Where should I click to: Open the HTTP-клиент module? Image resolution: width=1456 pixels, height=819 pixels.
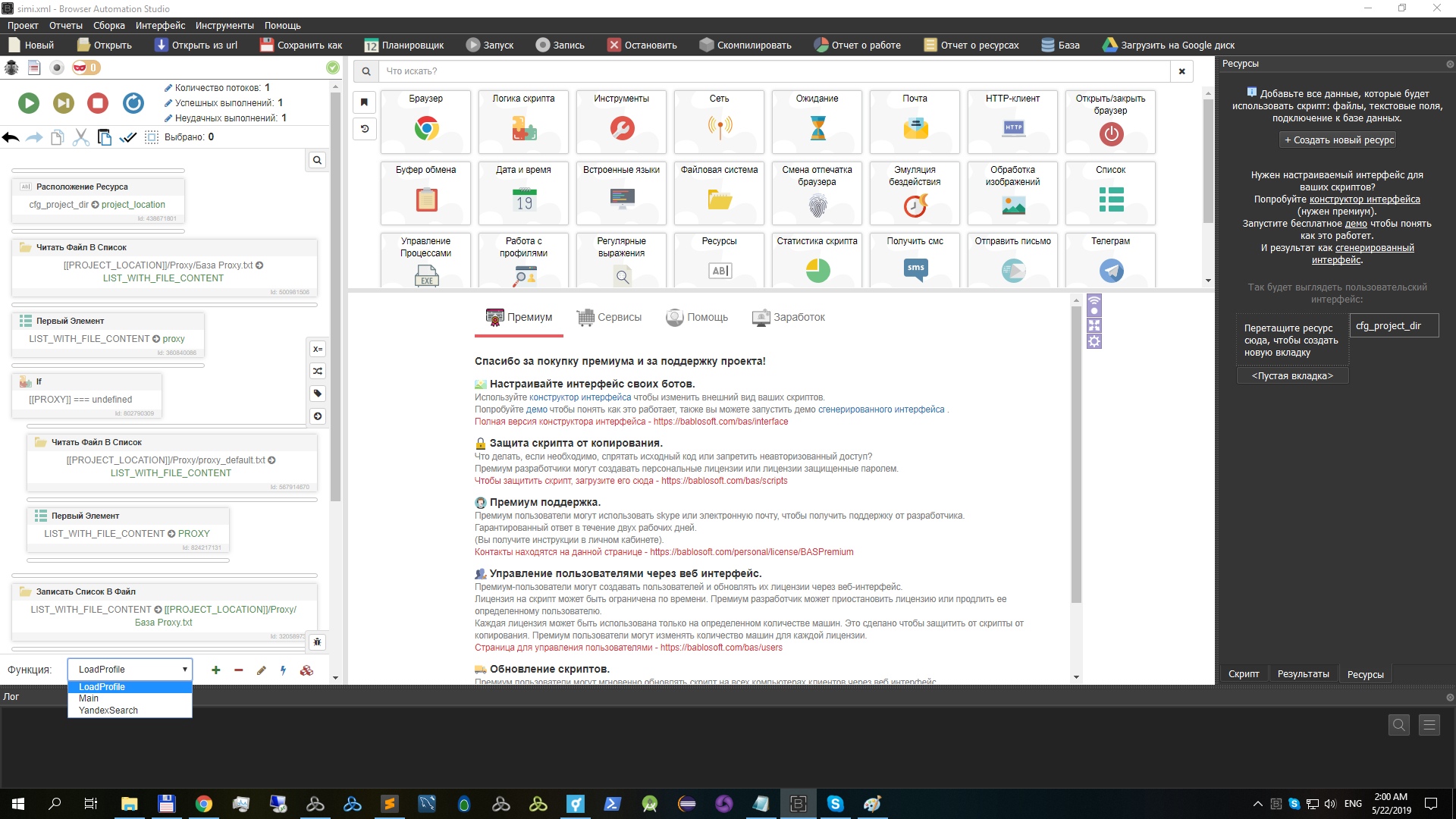1013,127
